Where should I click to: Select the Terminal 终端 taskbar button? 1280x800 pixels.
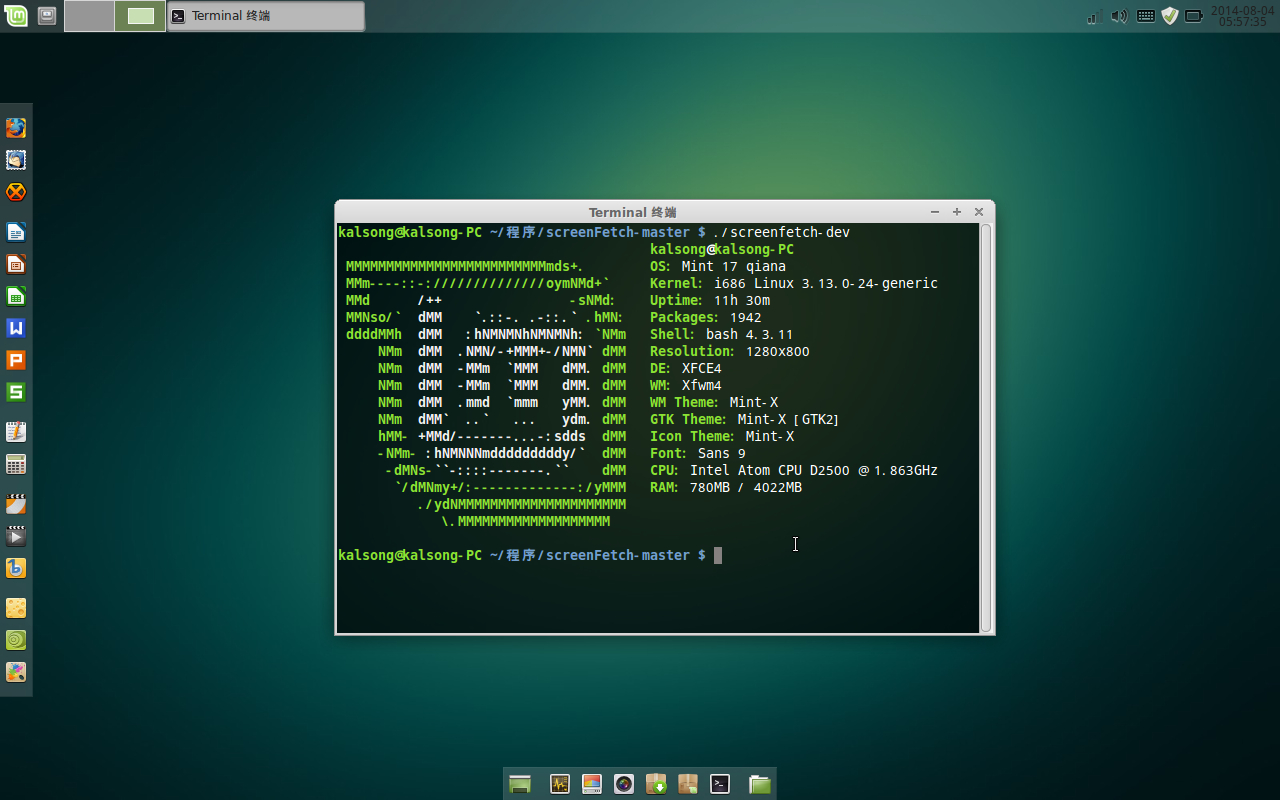coord(265,16)
